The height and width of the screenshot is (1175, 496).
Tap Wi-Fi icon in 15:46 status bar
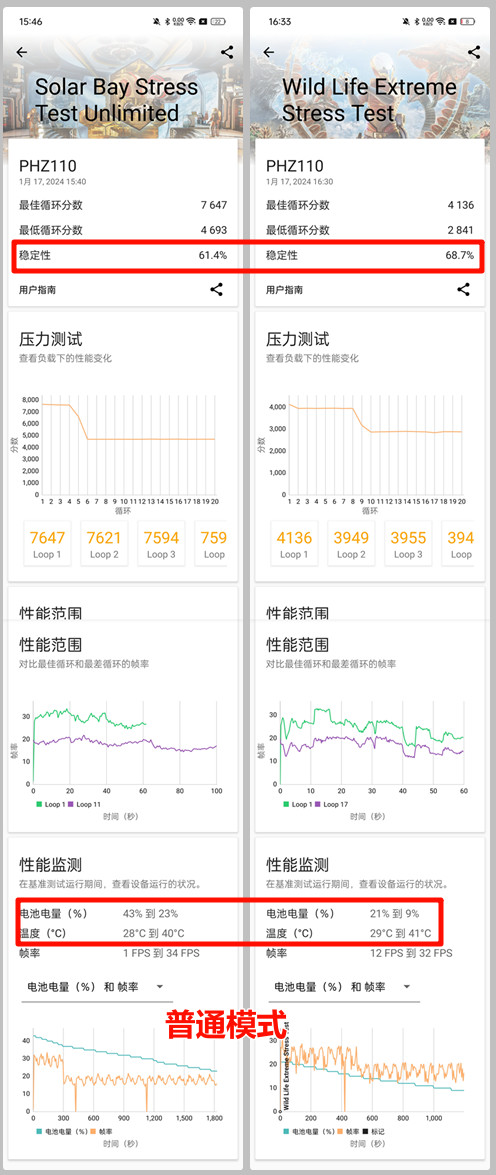point(192,22)
